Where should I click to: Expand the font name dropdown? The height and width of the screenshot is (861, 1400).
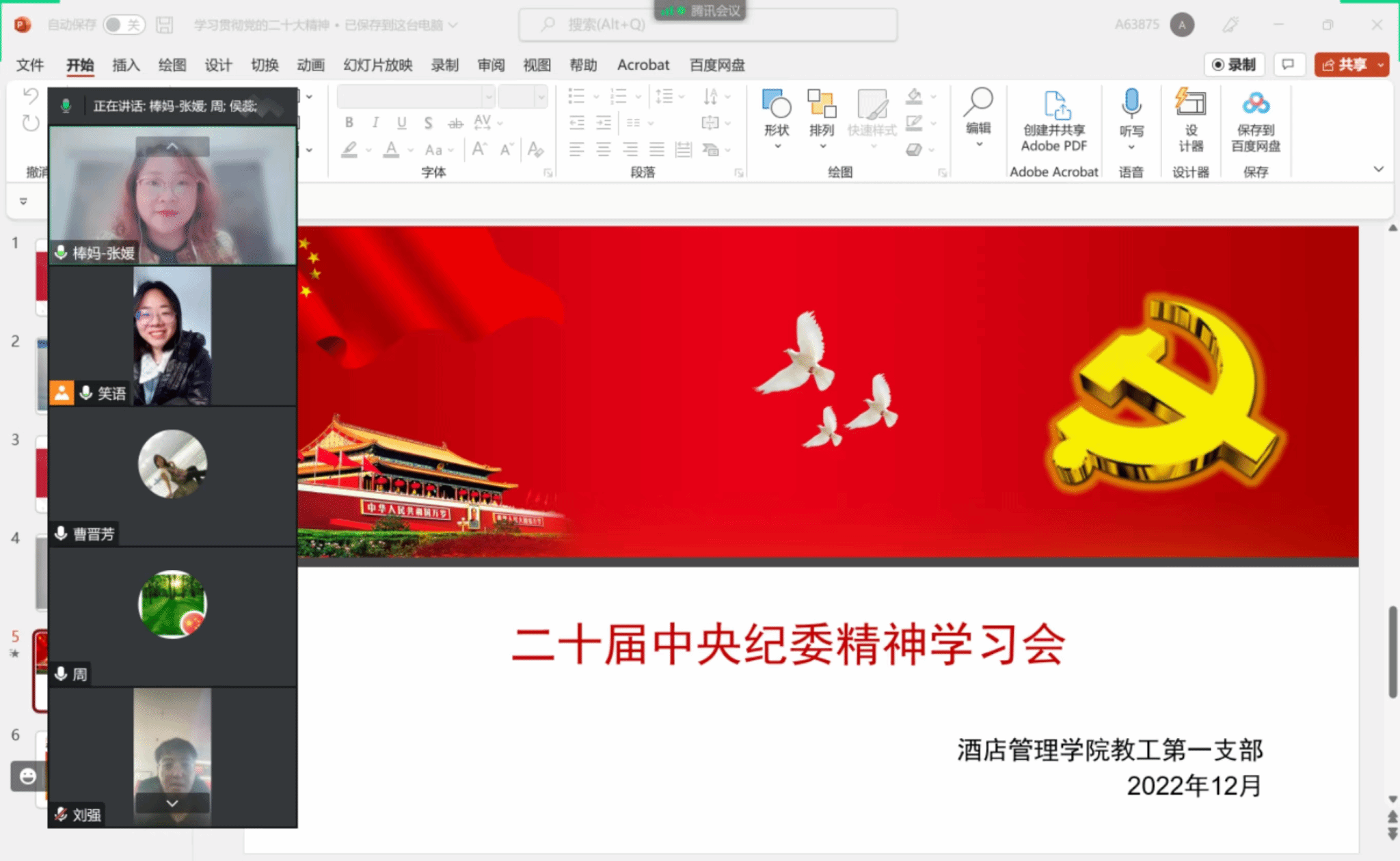pos(489,97)
